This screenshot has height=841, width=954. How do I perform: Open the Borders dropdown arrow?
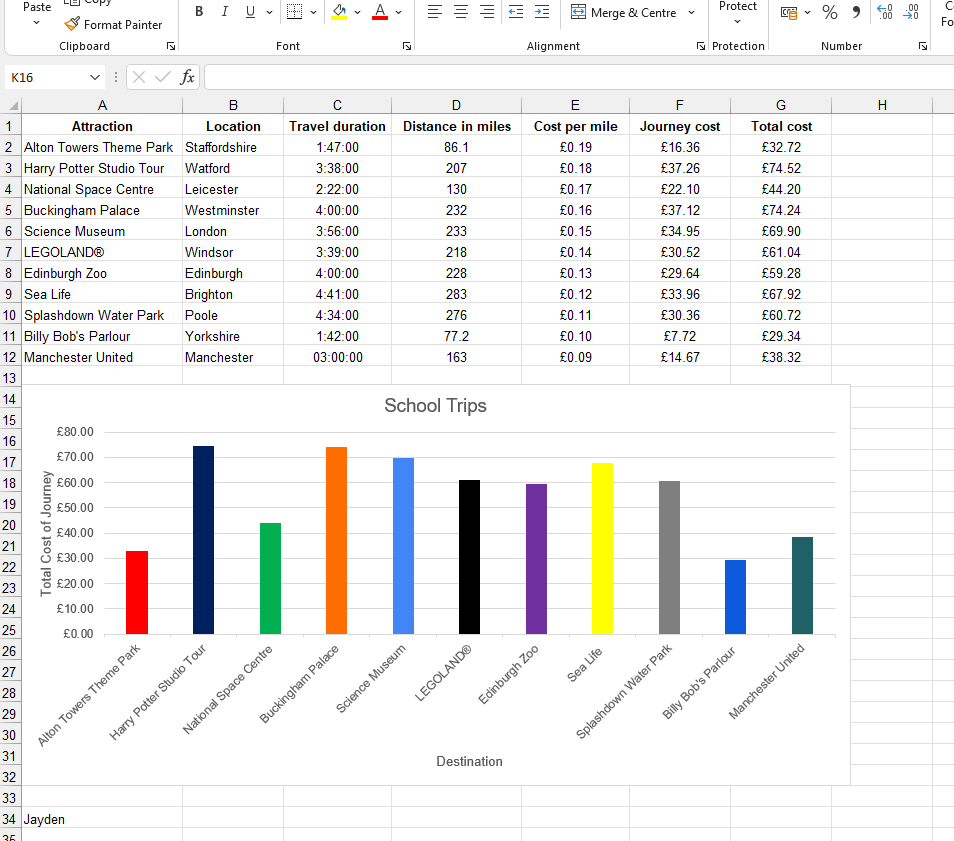(313, 12)
